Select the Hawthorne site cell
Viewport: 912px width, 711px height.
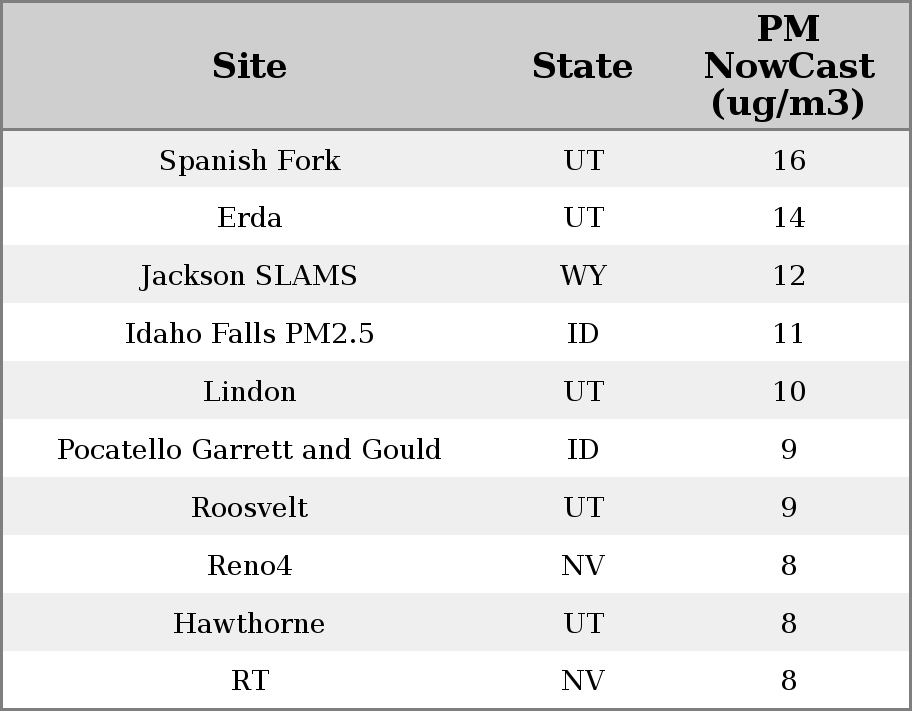coord(249,624)
